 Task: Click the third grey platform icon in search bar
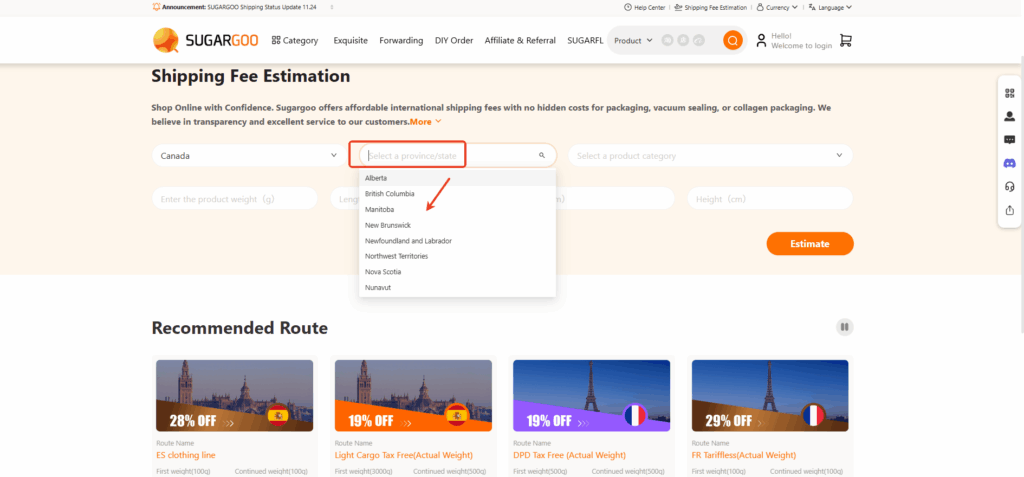click(x=699, y=41)
